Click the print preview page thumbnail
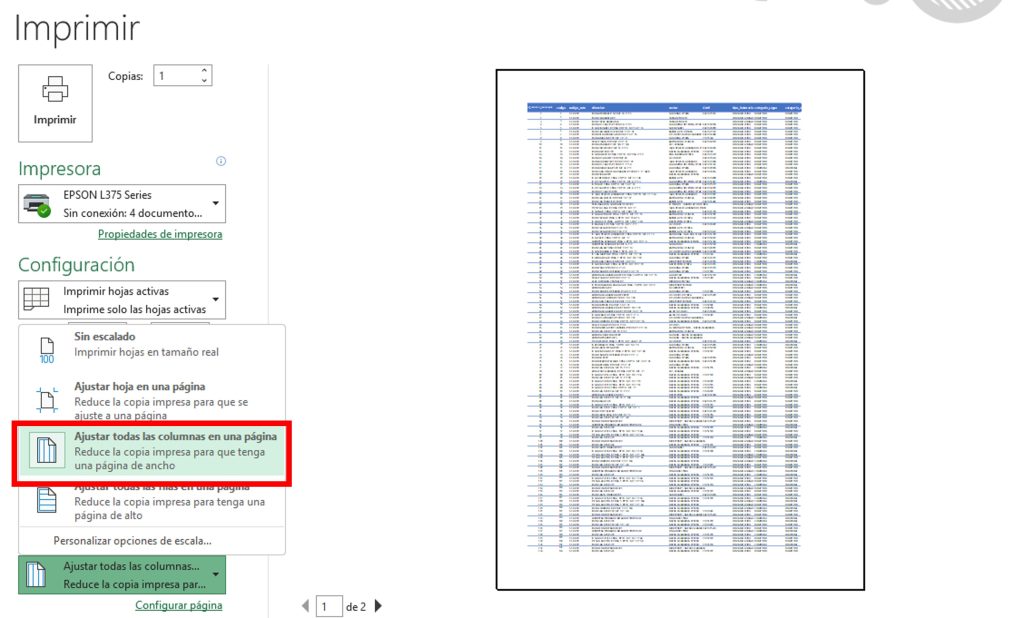1024x618 pixels. click(x=679, y=330)
